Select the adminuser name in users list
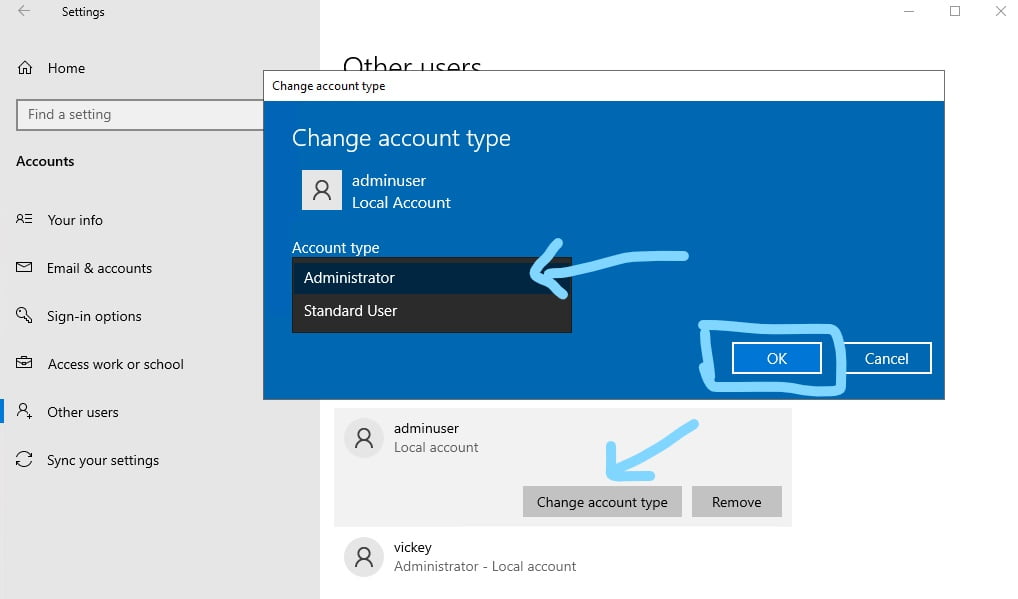Viewport: 1018px width, 599px height. (x=426, y=428)
